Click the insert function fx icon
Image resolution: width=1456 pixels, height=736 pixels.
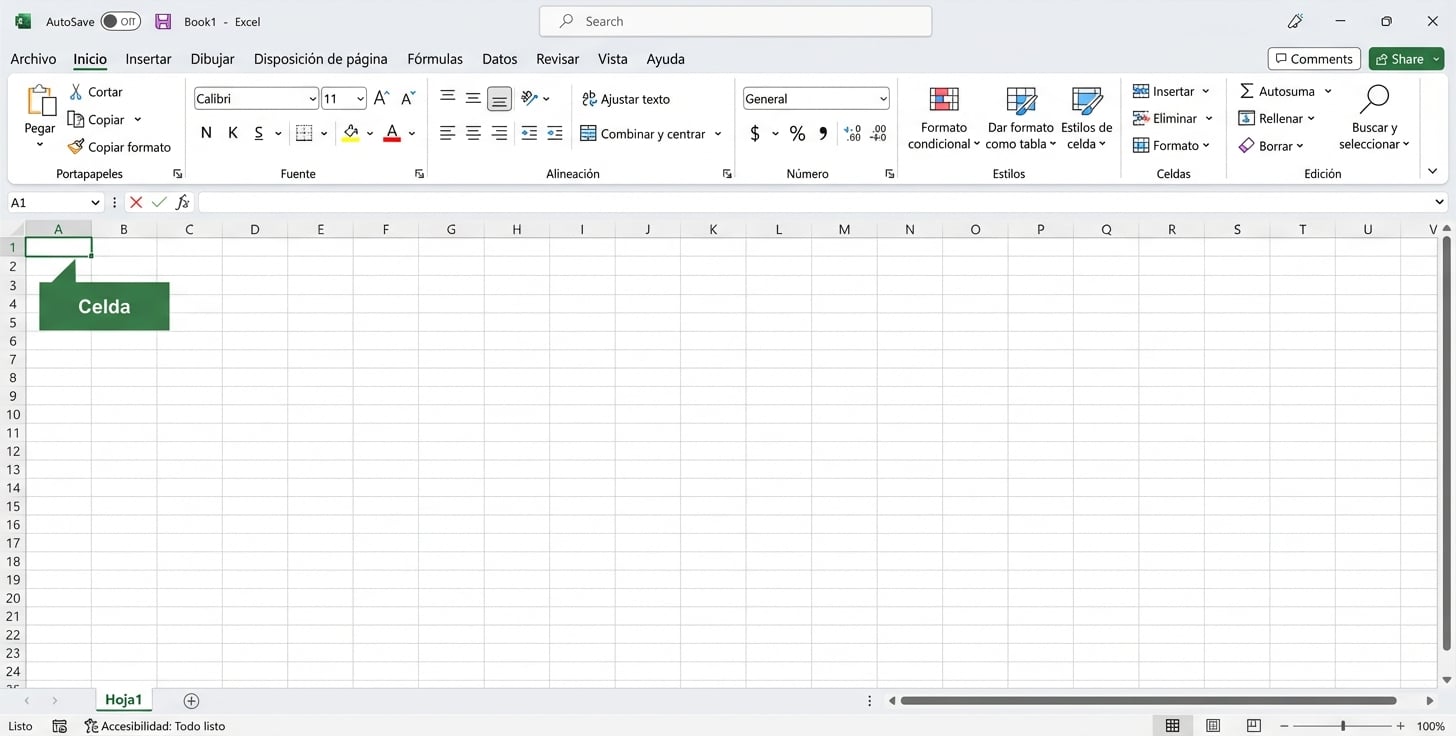[x=183, y=202]
